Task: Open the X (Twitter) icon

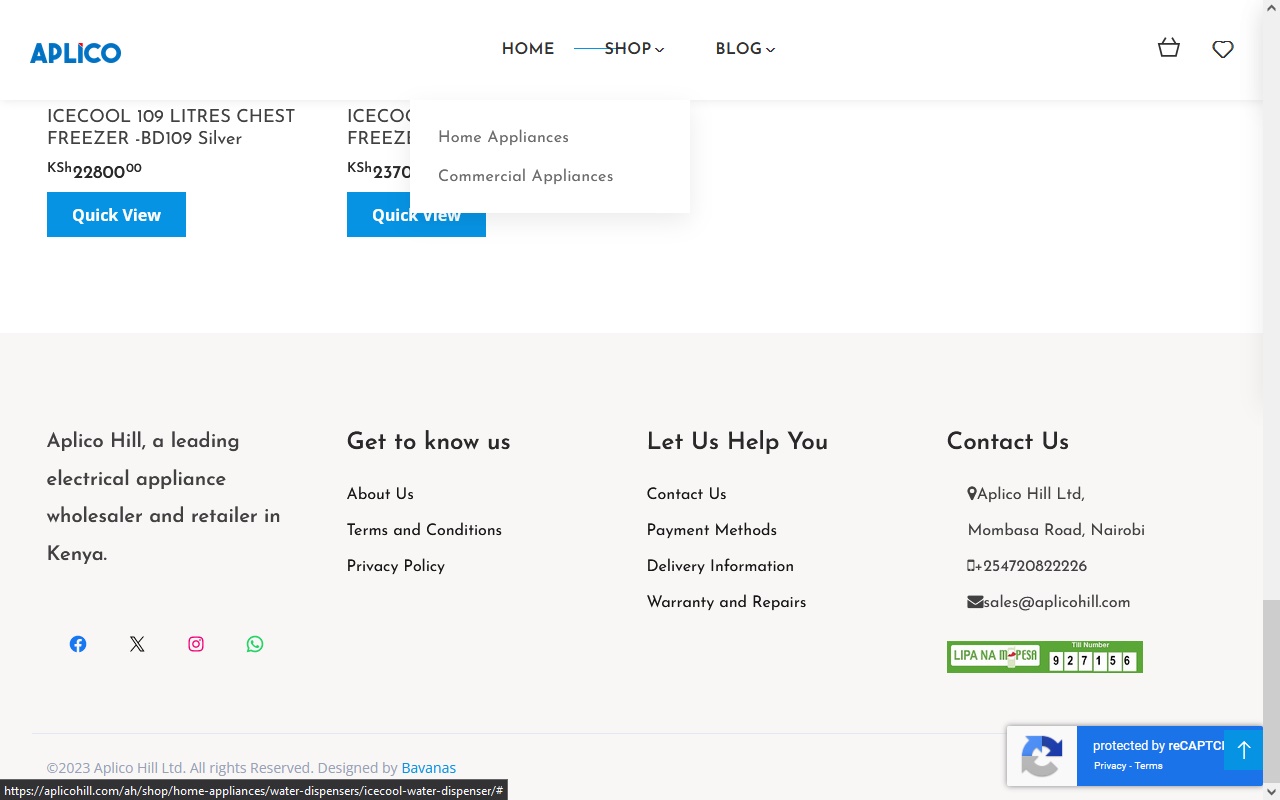Action: pyautogui.click(x=137, y=644)
